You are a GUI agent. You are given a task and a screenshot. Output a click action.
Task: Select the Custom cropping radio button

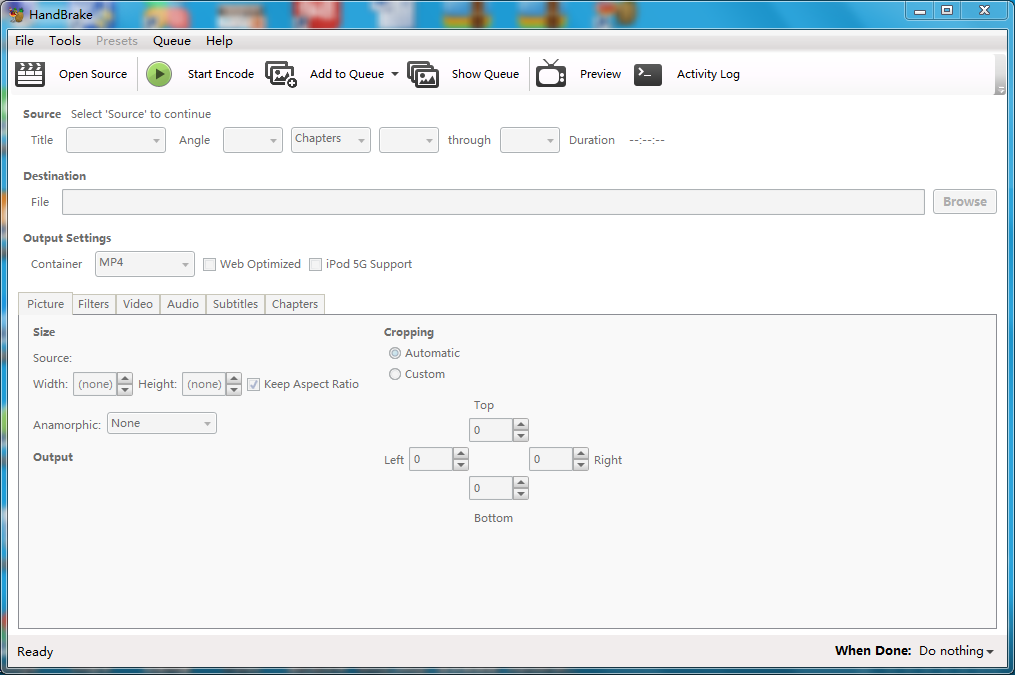pos(395,374)
